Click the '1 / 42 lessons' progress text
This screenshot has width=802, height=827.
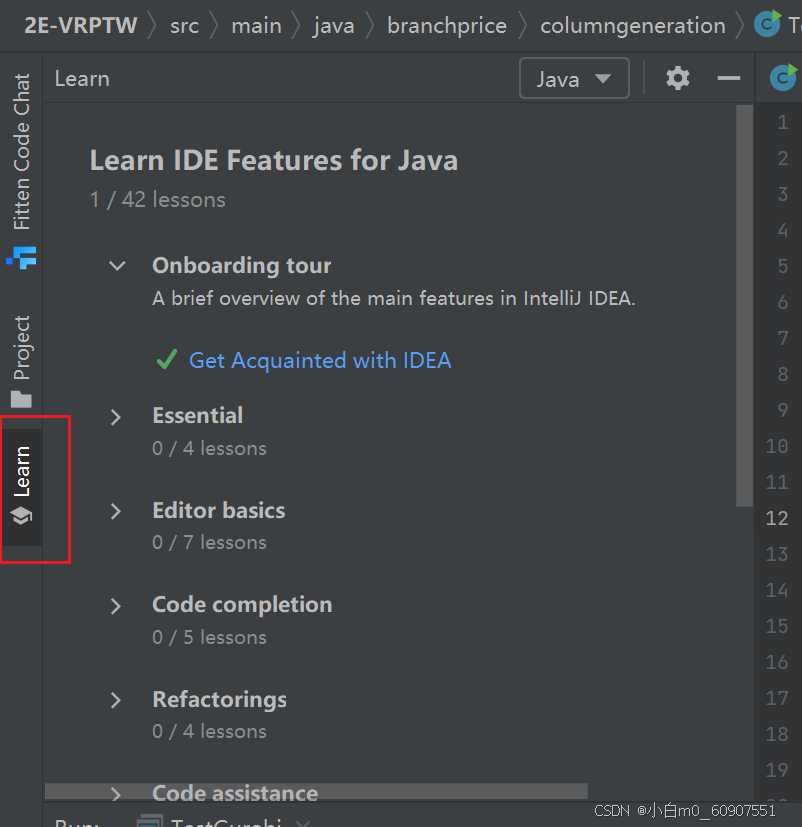[158, 200]
